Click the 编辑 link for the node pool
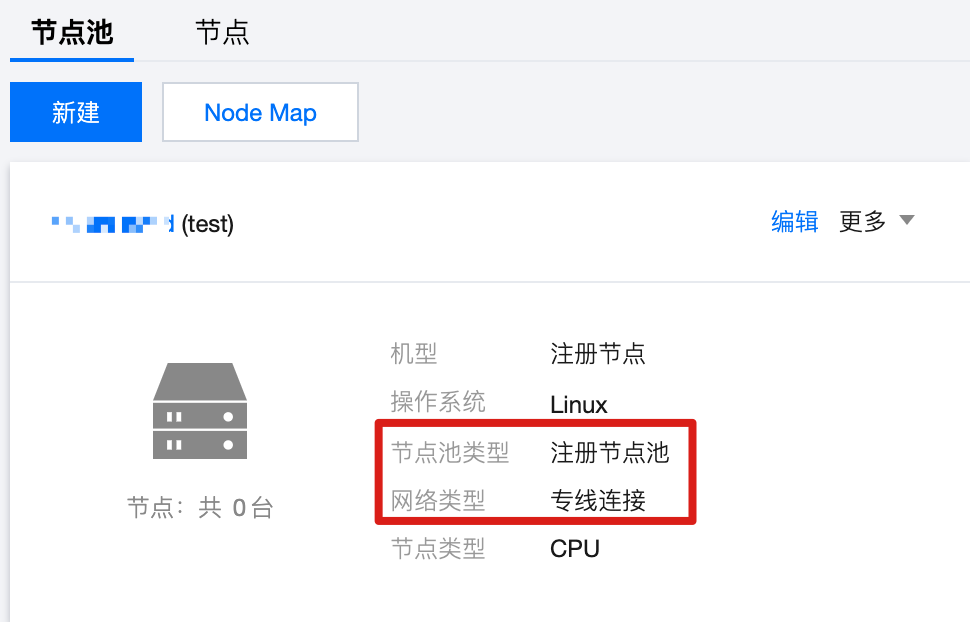The width and height of the screenshot is (970, 622). 795,221
